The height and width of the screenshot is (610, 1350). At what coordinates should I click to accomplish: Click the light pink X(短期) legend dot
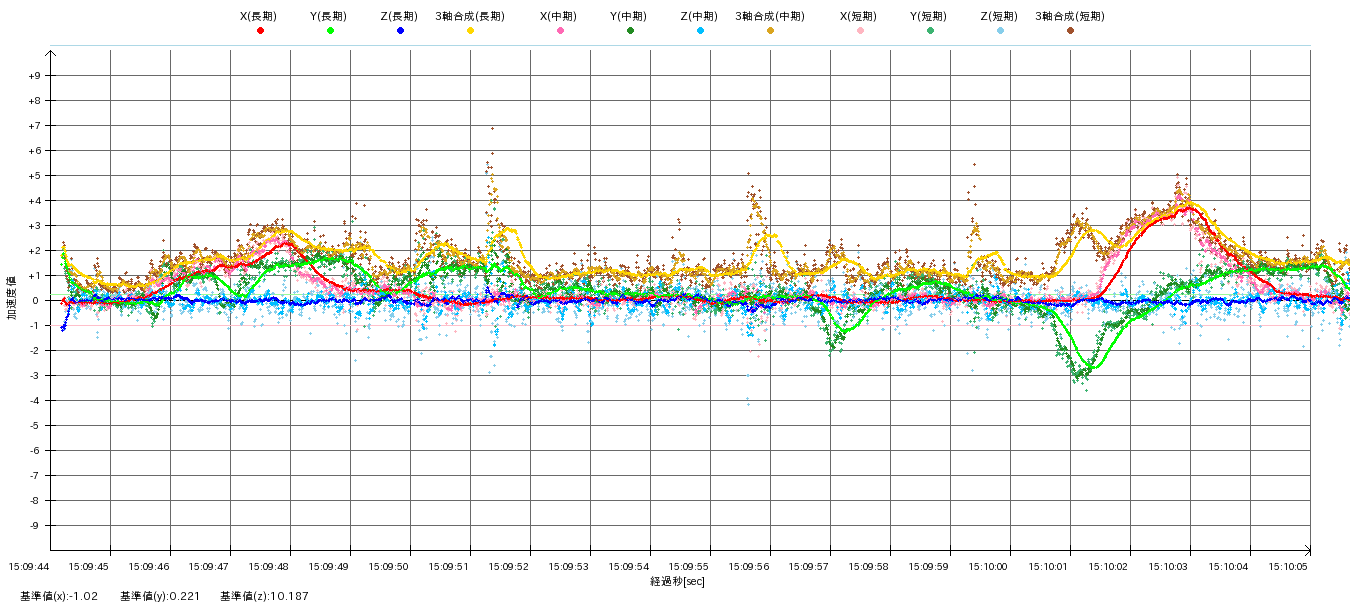tap(860, 31)
